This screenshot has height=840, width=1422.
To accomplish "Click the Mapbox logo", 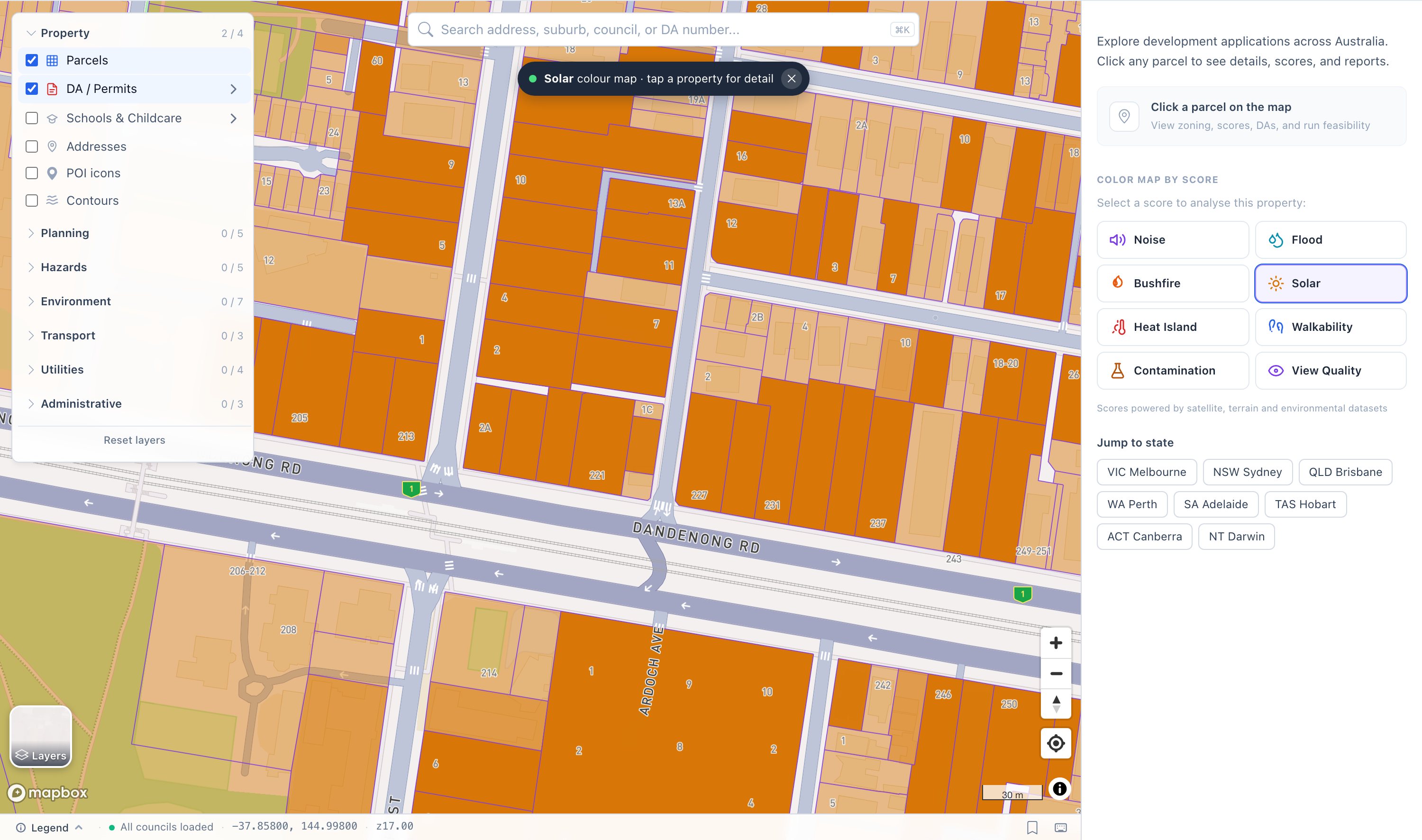I will pos(48,793).
